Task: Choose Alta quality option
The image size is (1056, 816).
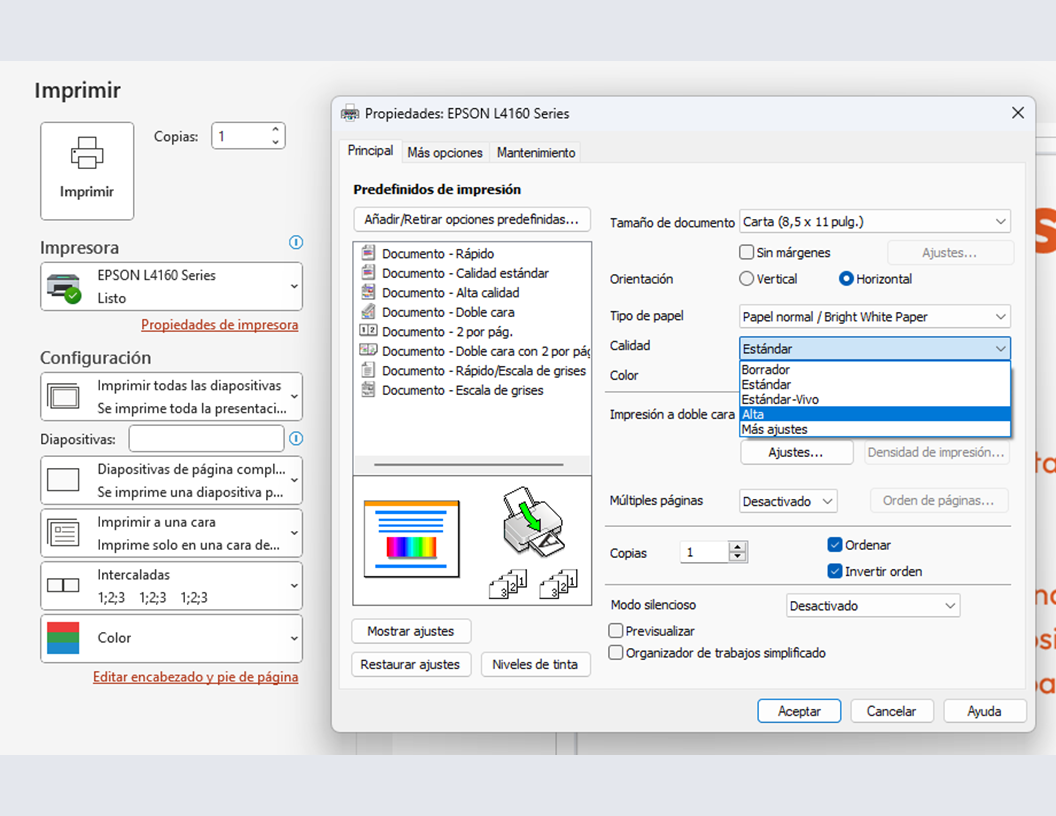Action: (875, 414)
